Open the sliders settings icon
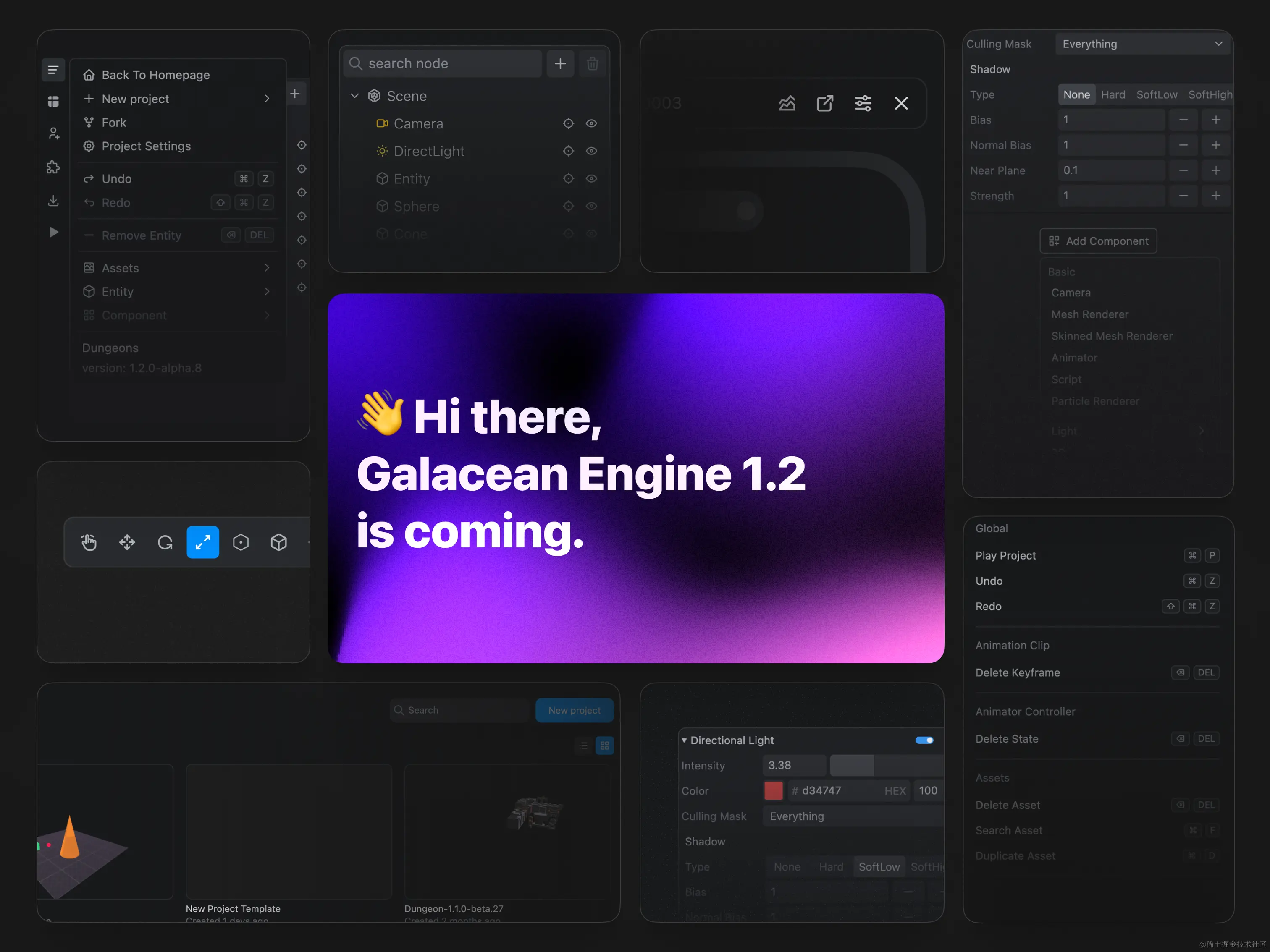Image resolution: width=1270 pixels, height=952 pixels. point(863,103)
